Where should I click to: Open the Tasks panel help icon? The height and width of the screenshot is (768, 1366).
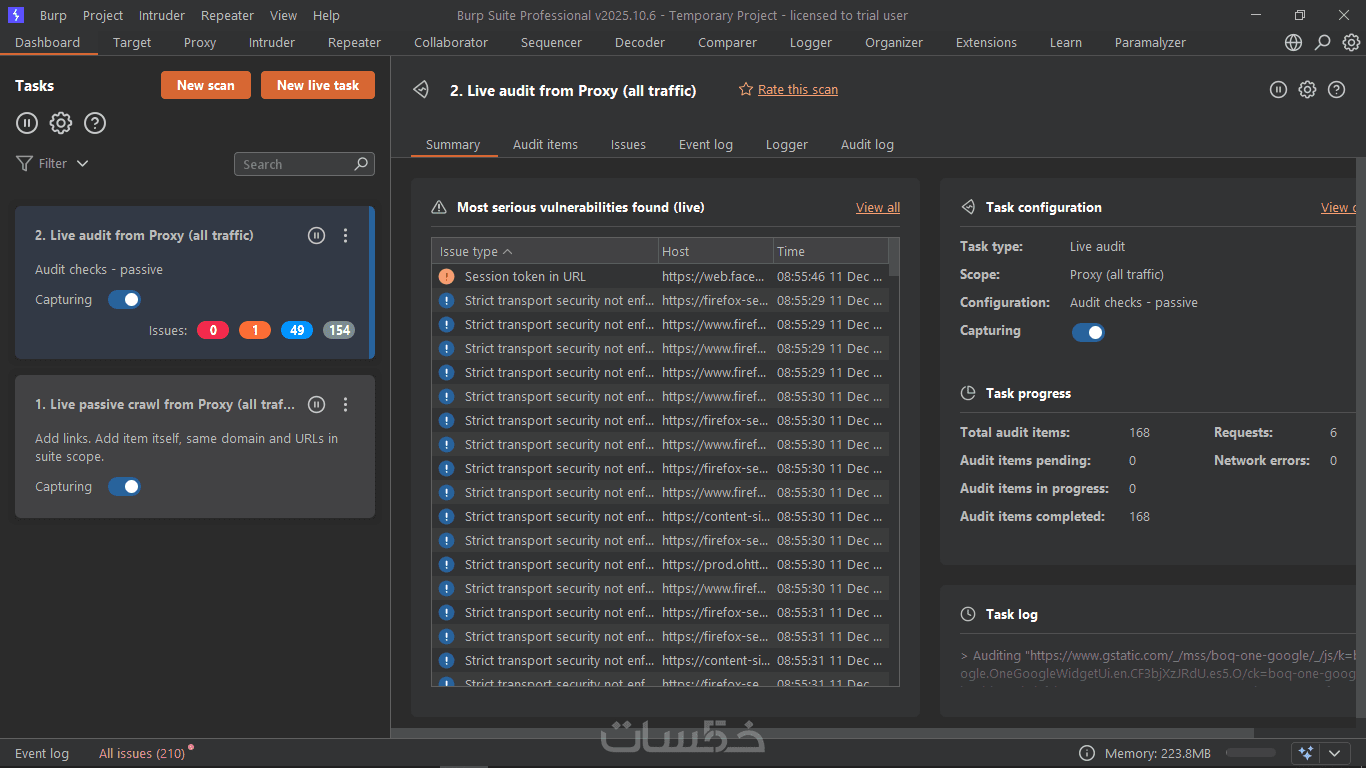tap(95, 123)
